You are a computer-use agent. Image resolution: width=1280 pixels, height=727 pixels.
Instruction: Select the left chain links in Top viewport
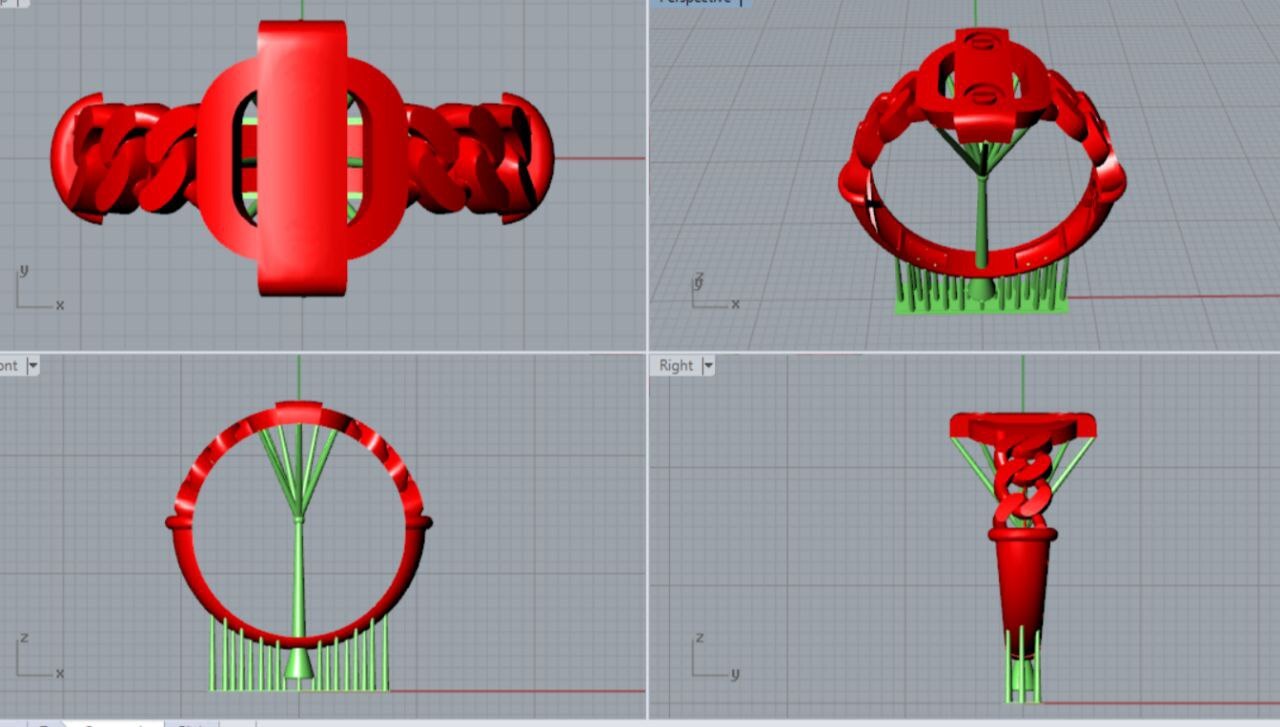point(125,160)
